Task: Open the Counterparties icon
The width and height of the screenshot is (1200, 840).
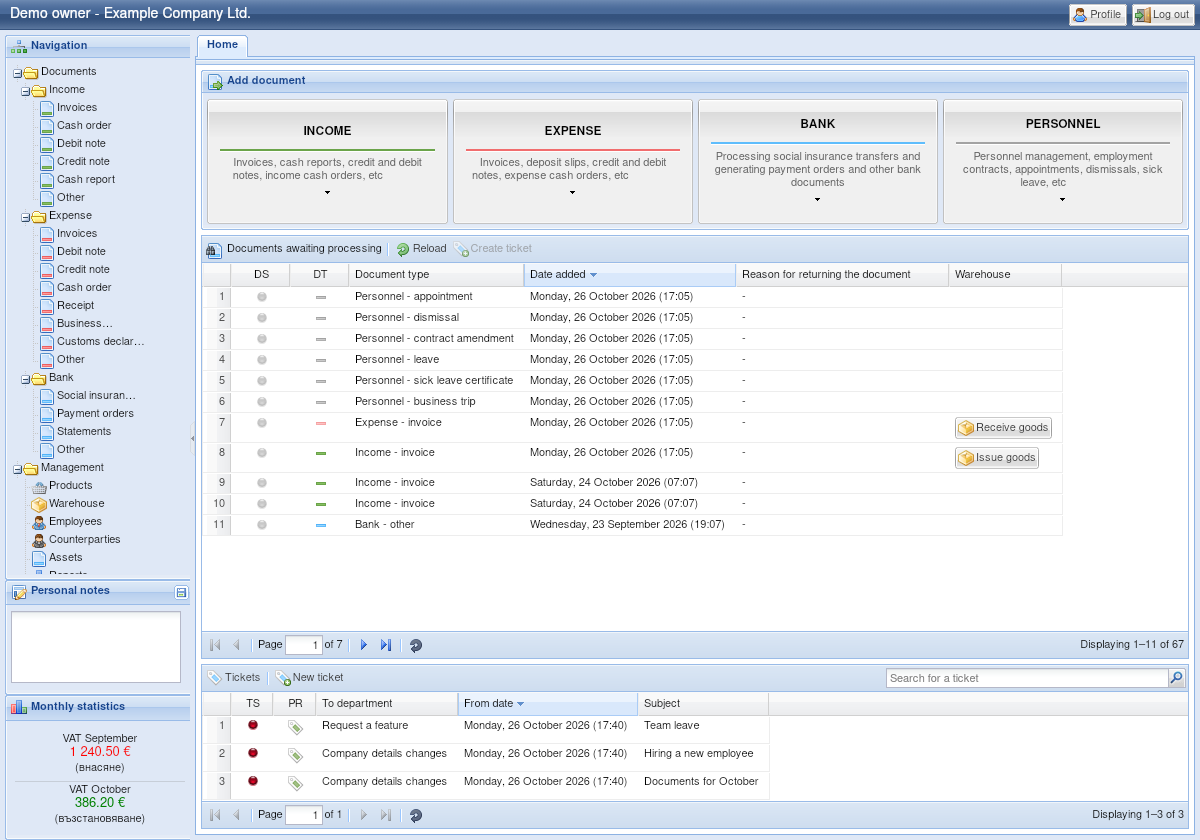Action: point(39,540)
